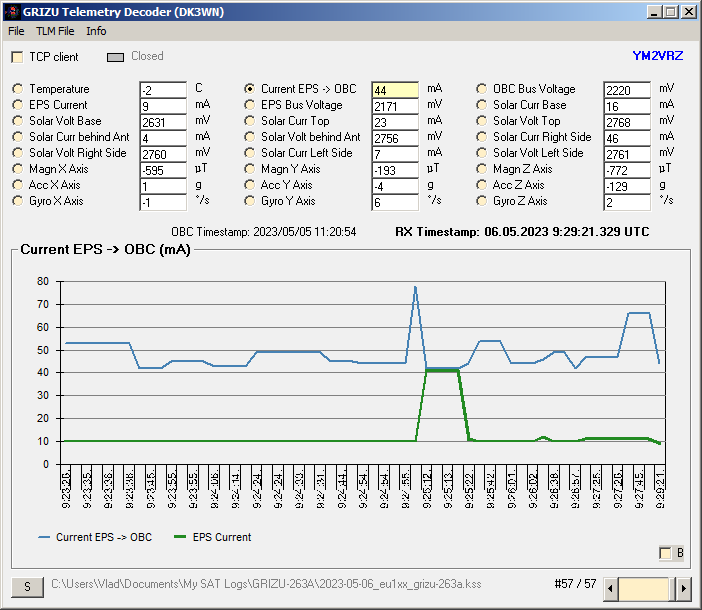Select the Solar Curr Left Side radio button

[x=249, y=153]
